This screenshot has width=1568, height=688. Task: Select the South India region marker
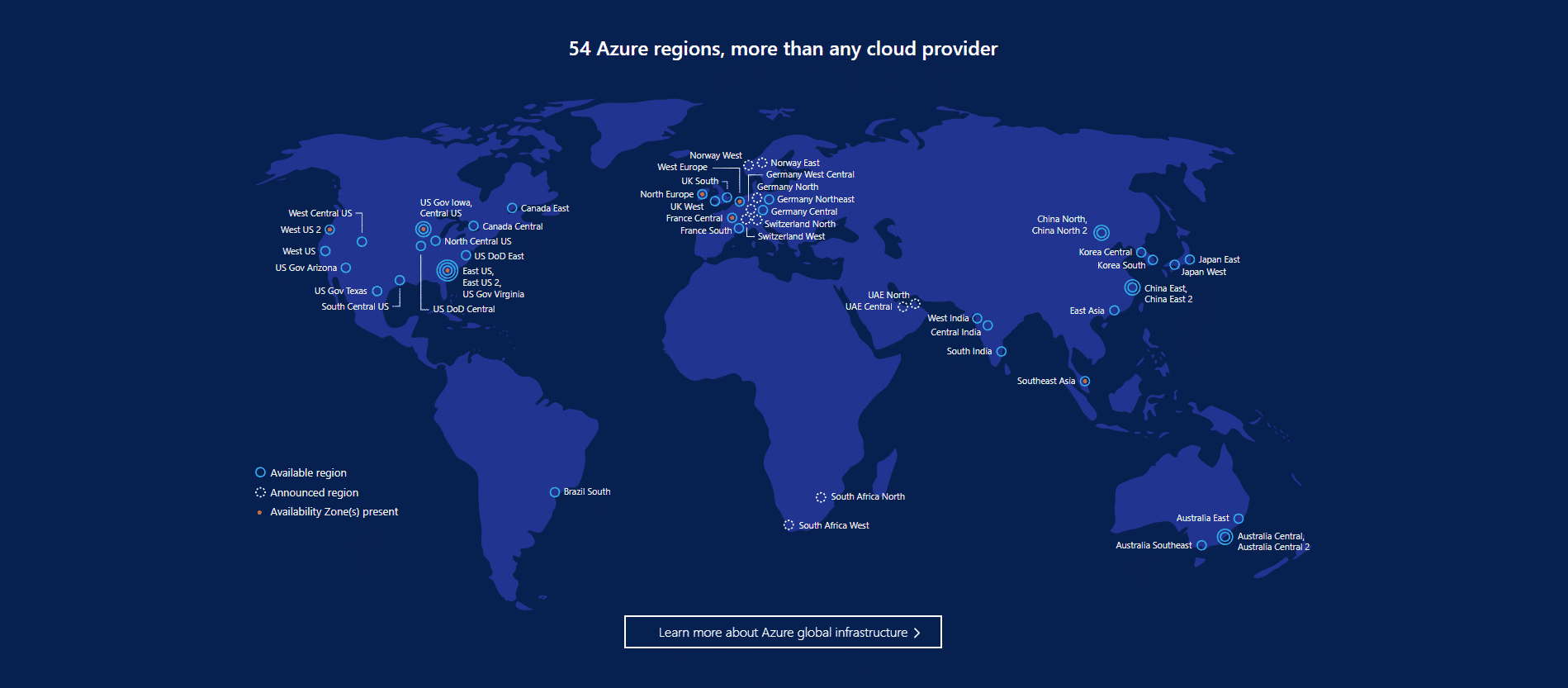[1002, 351]
